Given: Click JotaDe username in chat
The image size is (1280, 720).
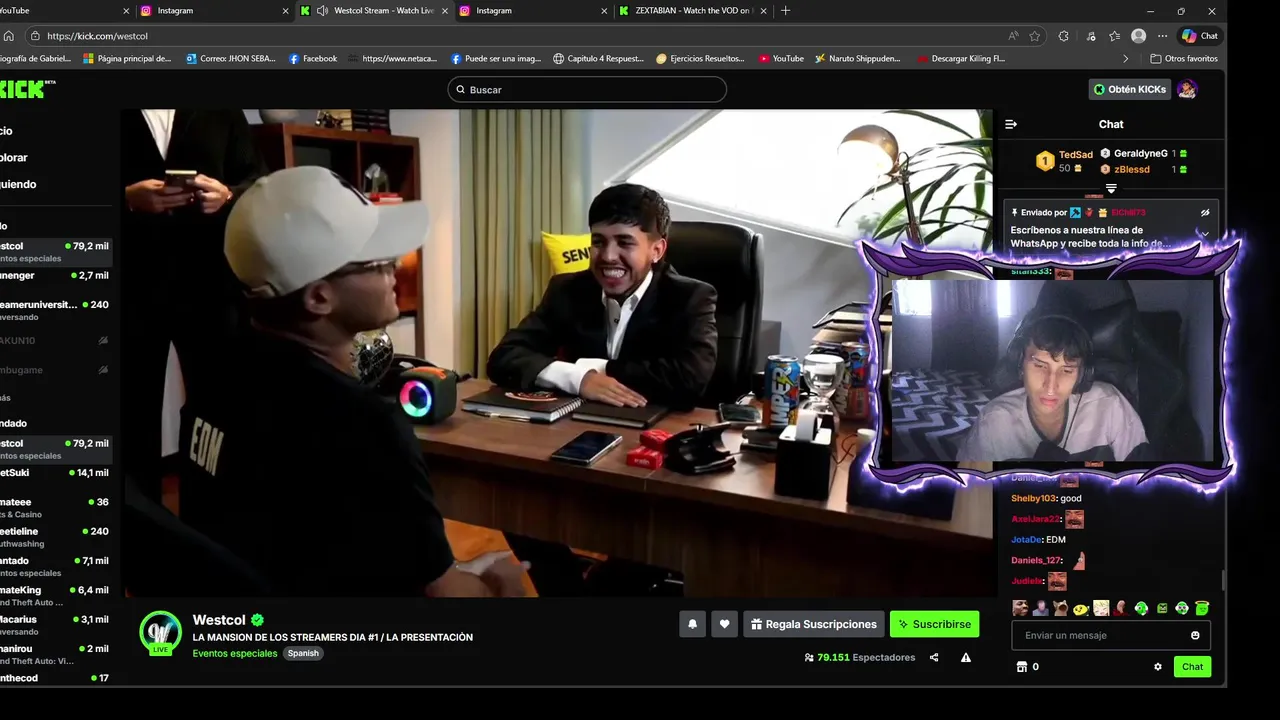Looking at the screenshot, I should tap(1025, 540).
